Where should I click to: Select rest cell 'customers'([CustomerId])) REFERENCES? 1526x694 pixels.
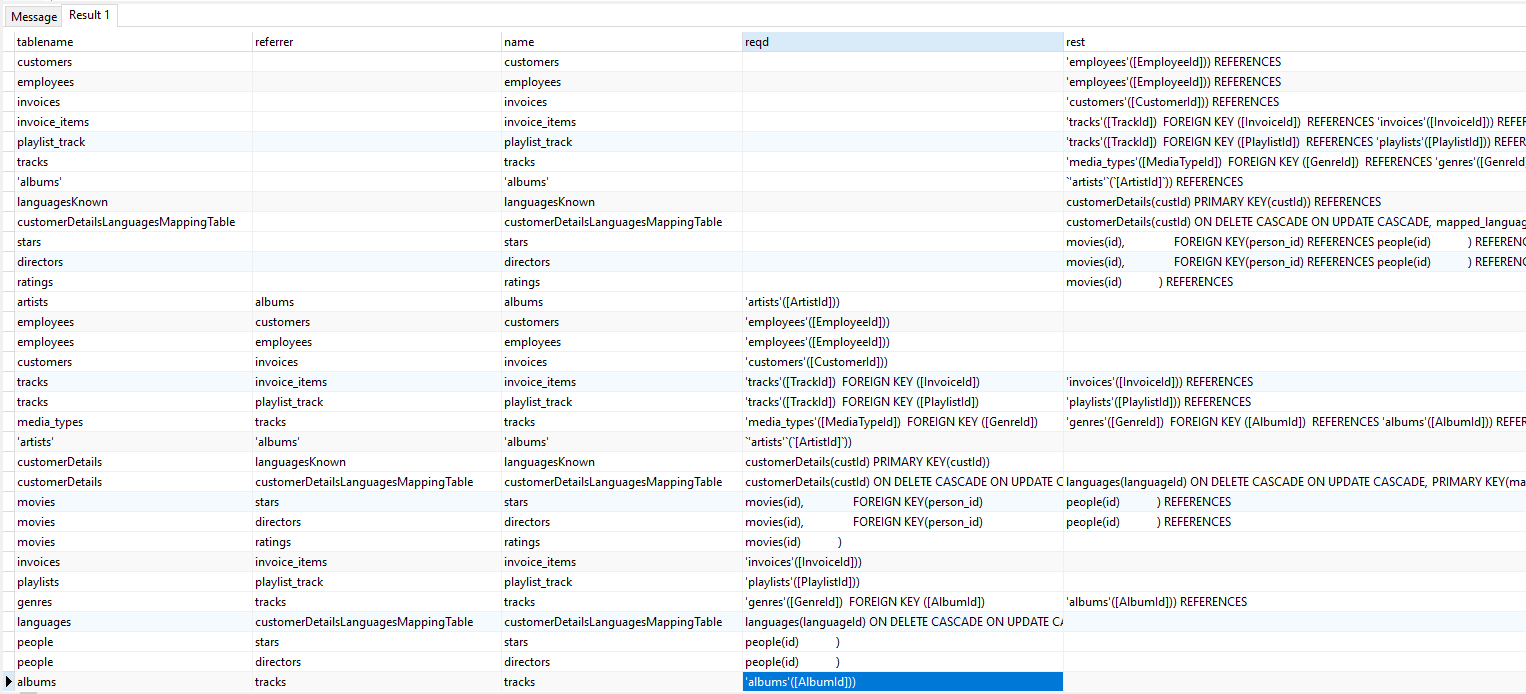[x=1294, y=102]
